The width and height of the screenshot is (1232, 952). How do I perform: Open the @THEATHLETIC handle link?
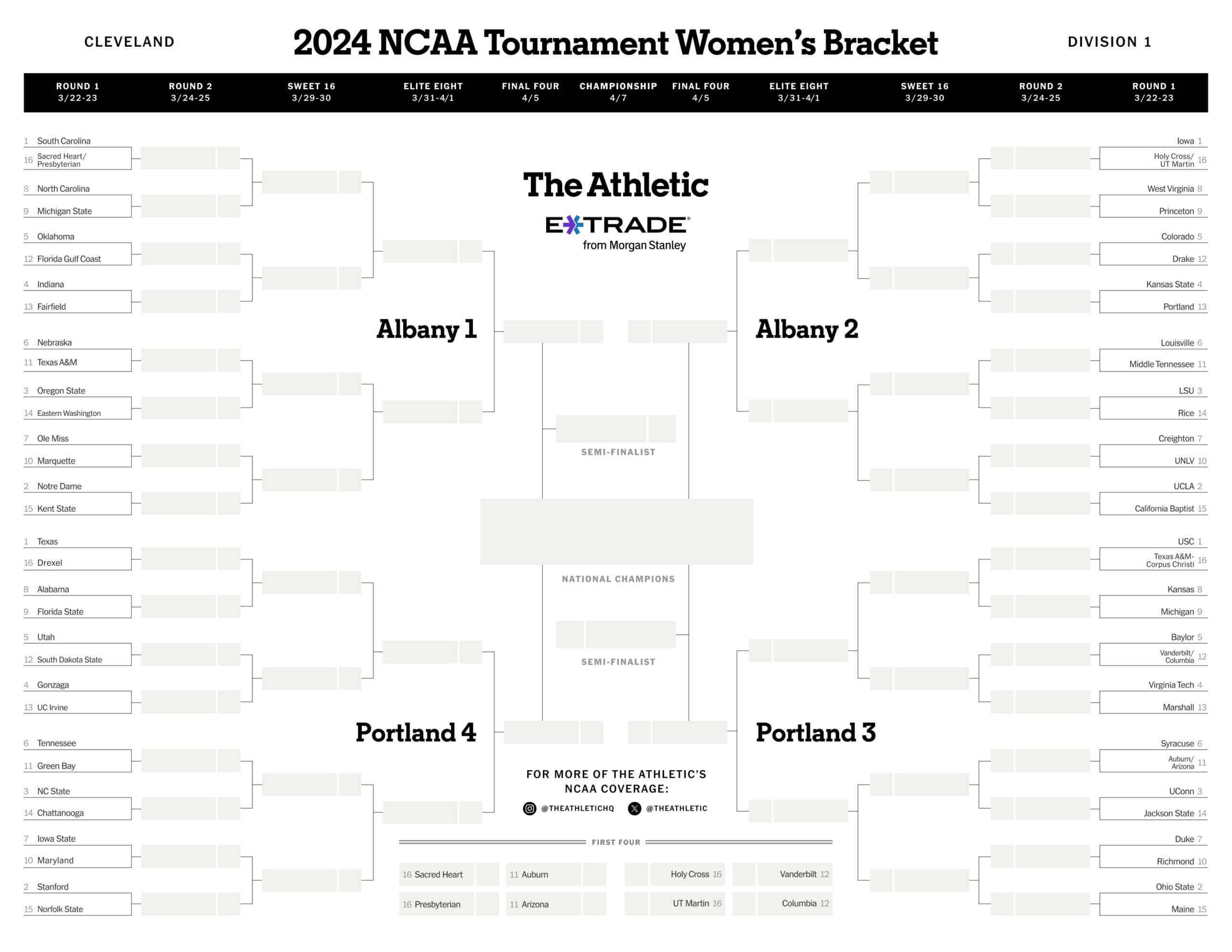point(676,809)
